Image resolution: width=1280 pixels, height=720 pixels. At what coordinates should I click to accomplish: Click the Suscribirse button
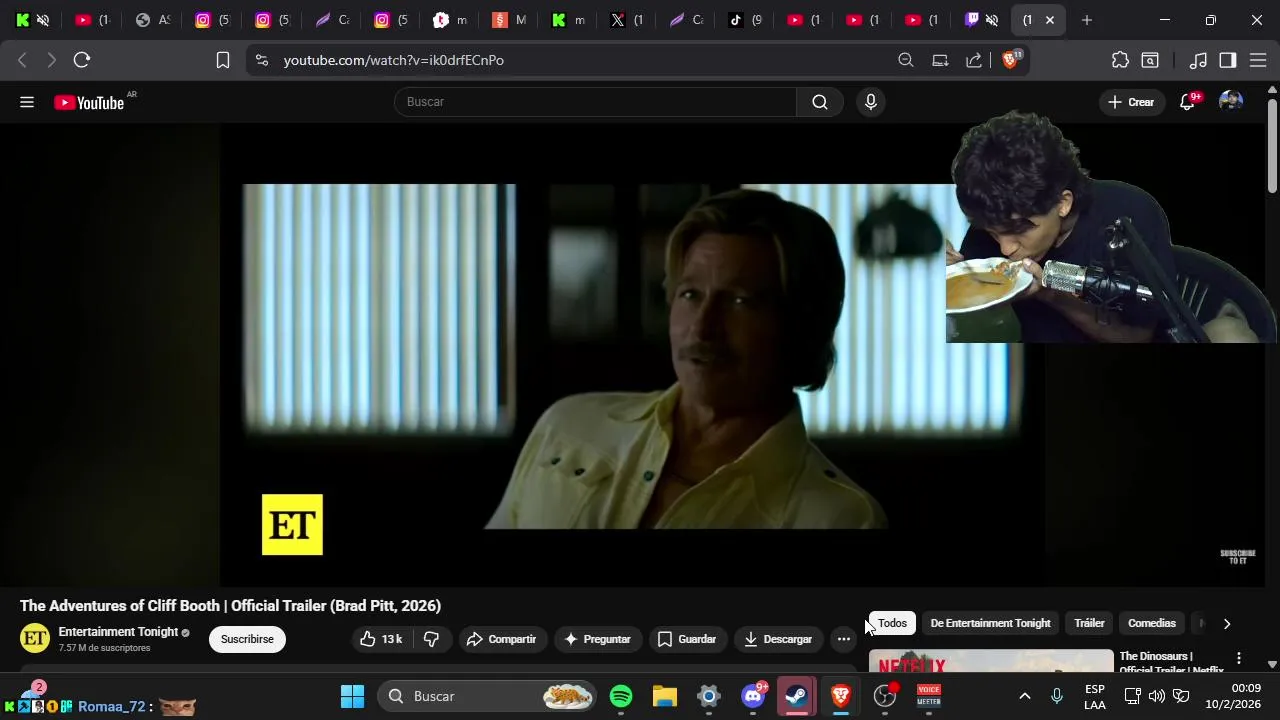coord(247,639)
